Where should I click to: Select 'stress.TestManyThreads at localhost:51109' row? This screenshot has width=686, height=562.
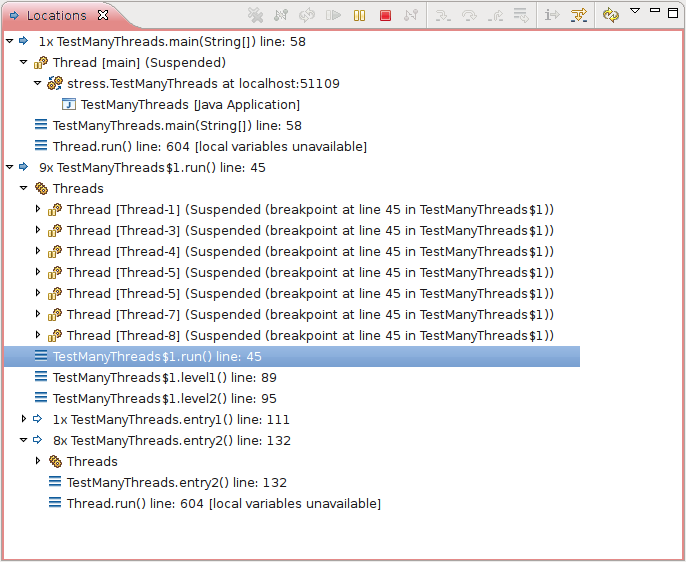203,84
